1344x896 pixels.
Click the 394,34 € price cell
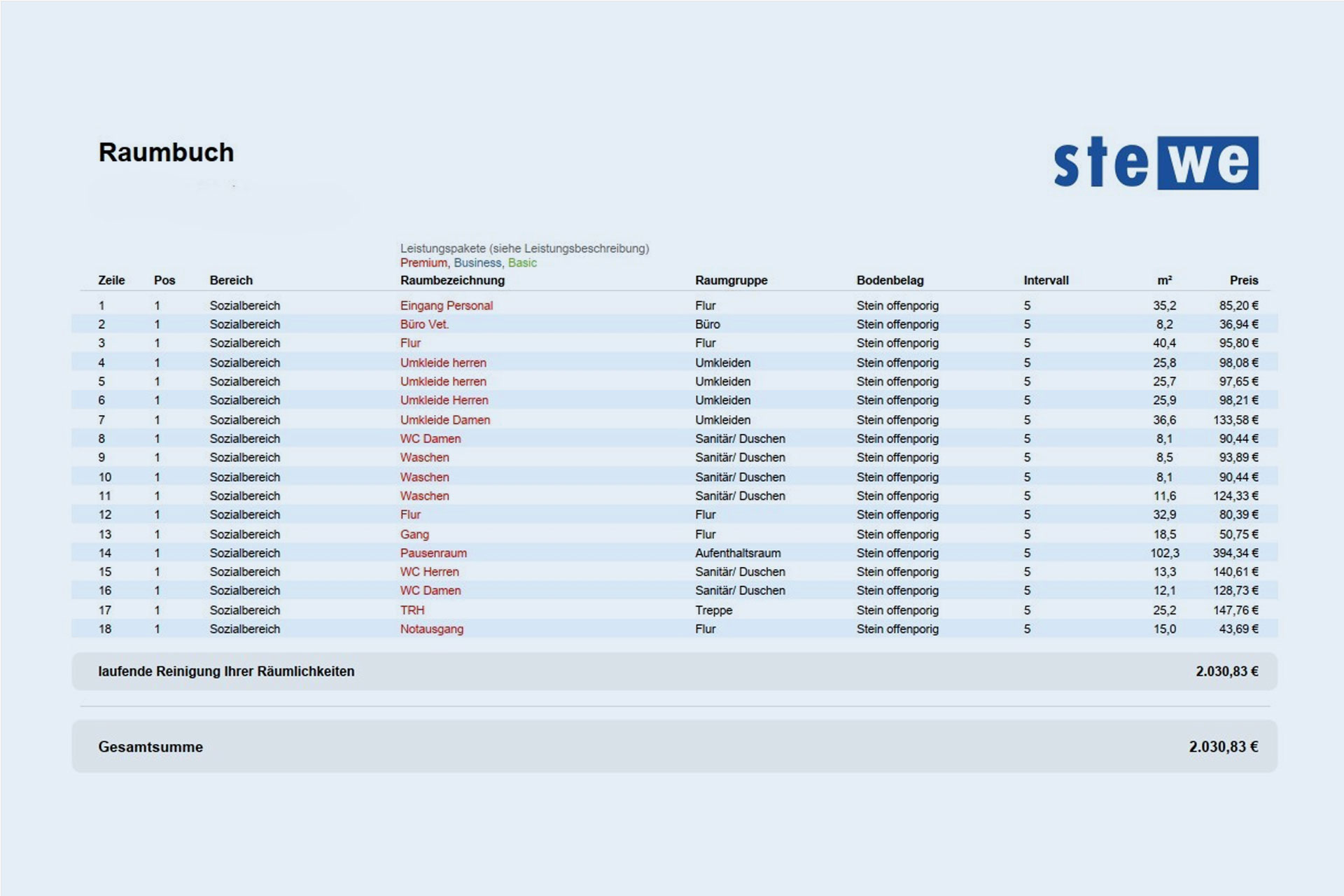click(1235, 553)
